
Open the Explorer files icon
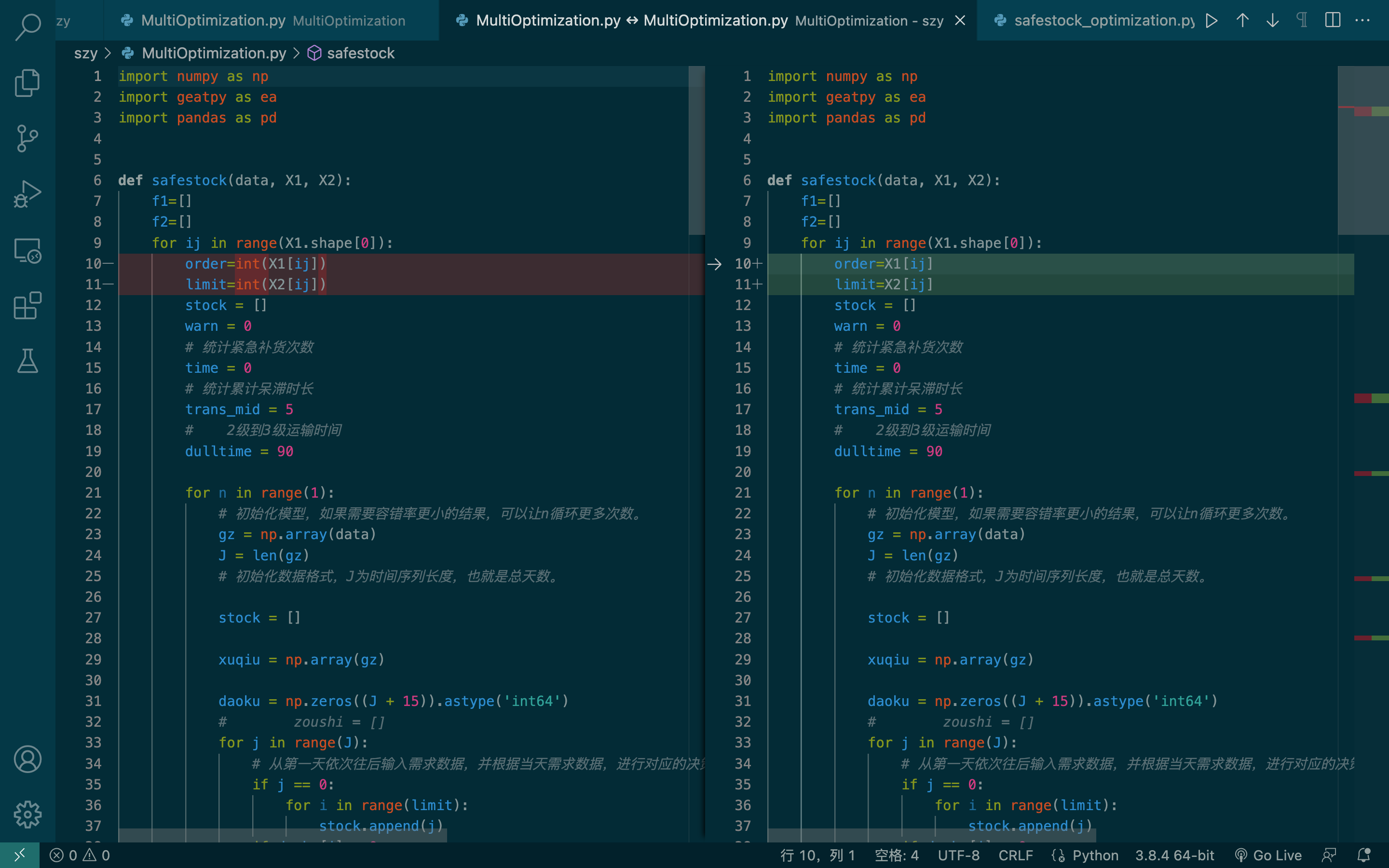click(x=27, y=82)
